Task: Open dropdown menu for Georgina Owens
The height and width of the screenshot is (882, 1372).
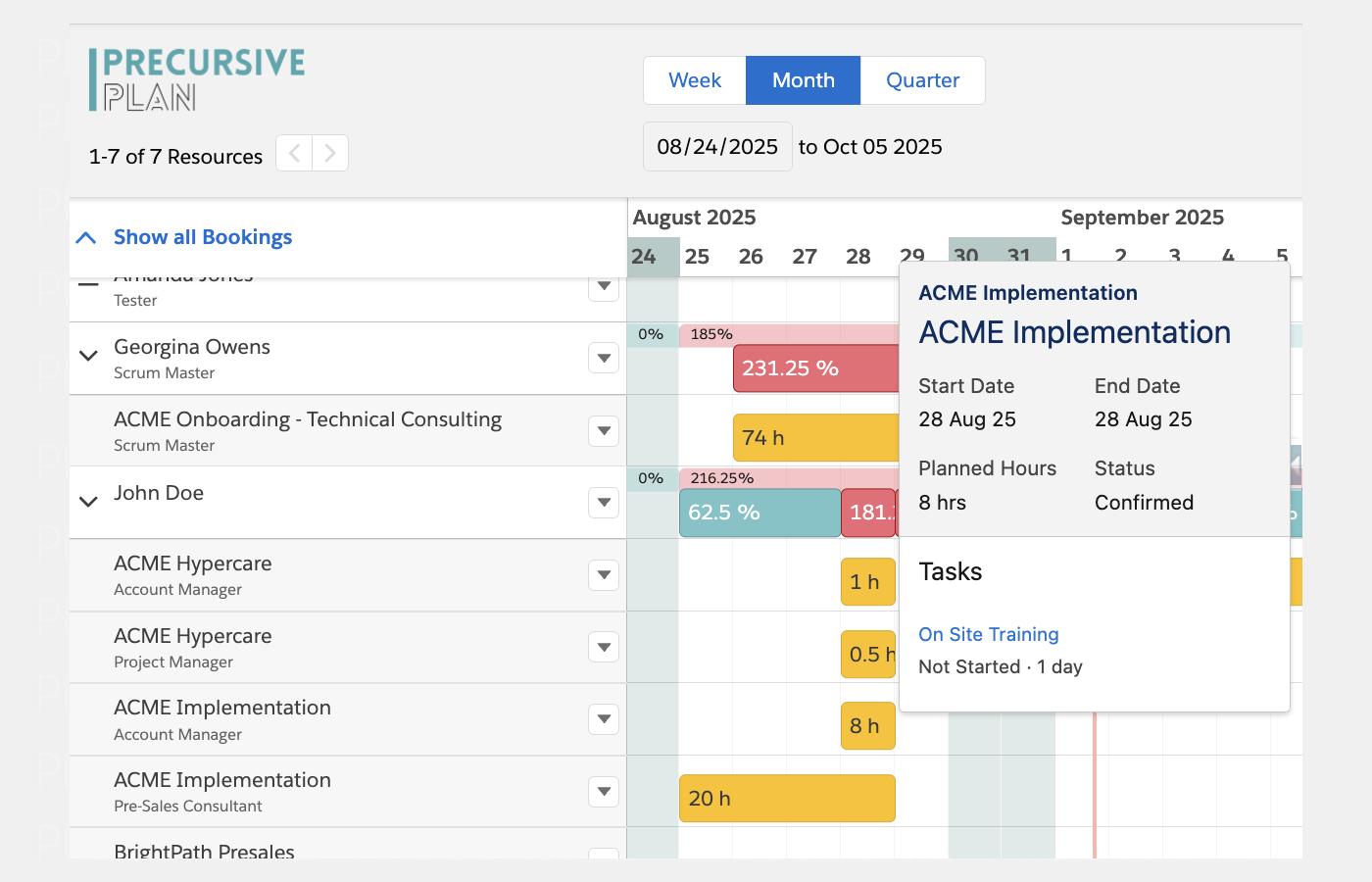Action: pyautogui.click(x=604, y=359)
